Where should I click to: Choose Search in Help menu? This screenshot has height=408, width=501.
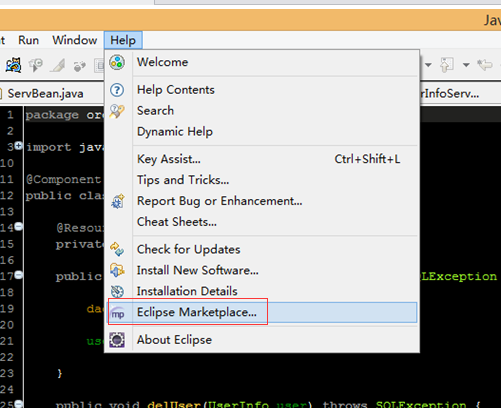click(262, 111)
